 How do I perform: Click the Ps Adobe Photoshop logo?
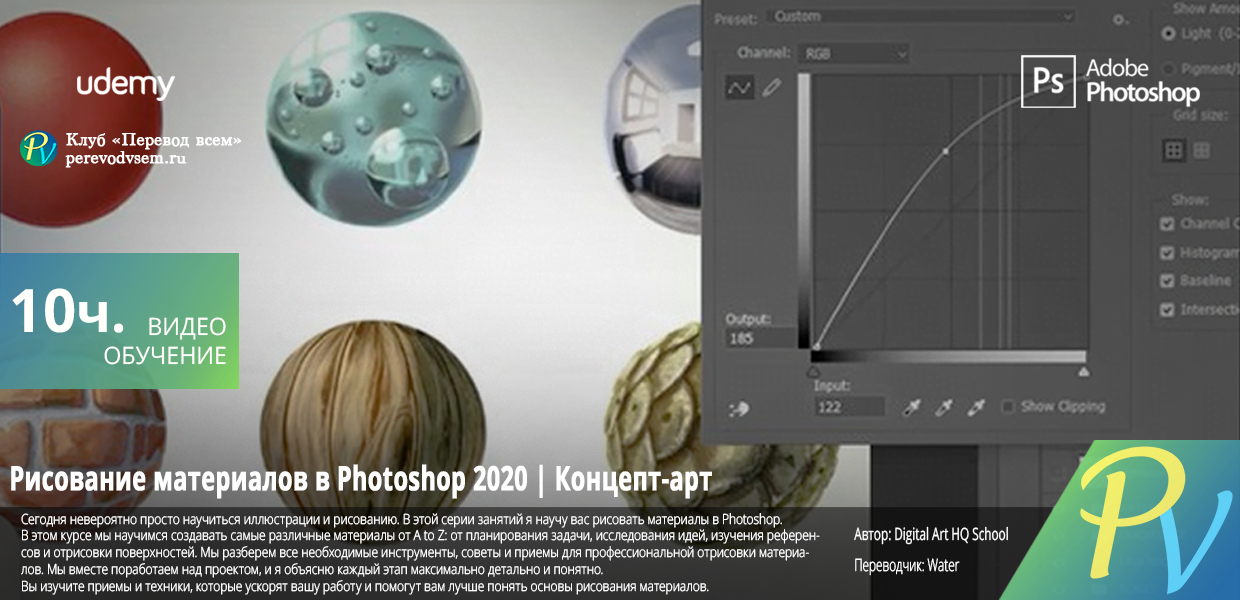[x=1111, y=81]
